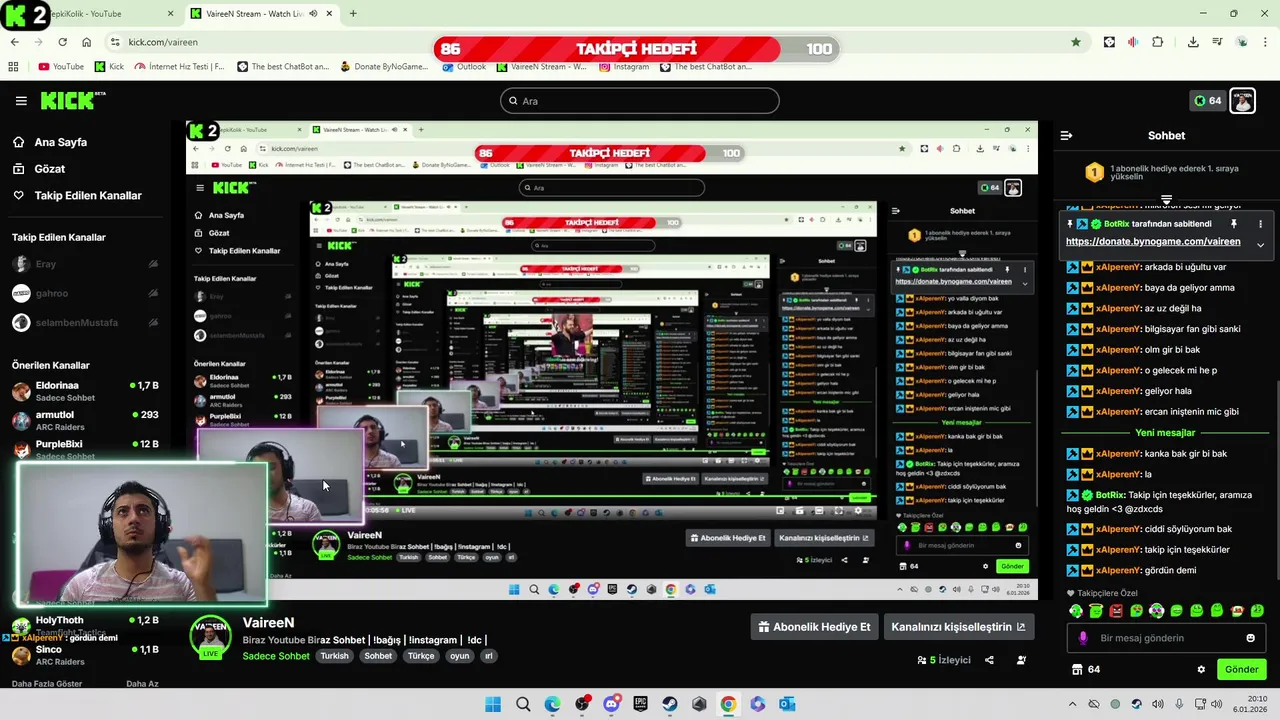Open a new browser tab

point(353,14)
